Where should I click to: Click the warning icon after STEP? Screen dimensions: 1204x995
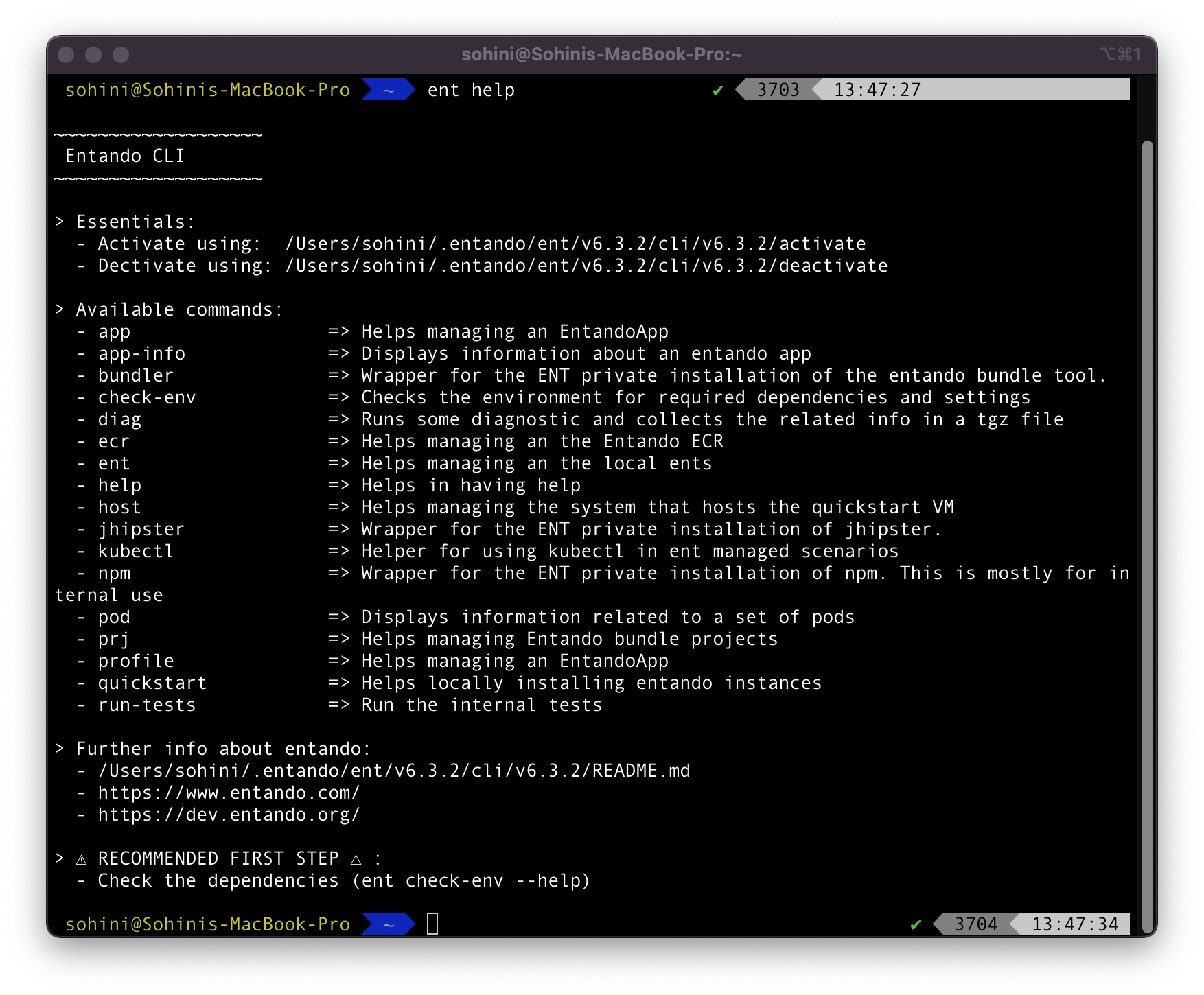point(356,859)
